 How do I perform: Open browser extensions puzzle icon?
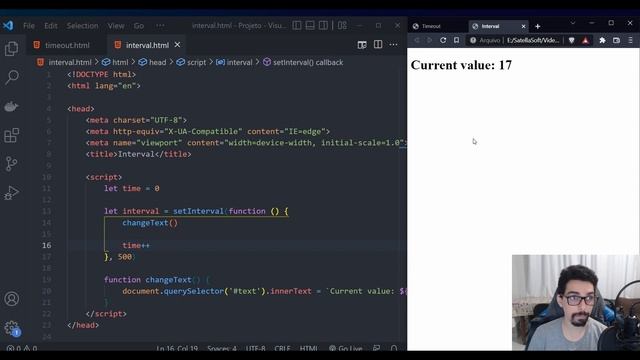602,40
